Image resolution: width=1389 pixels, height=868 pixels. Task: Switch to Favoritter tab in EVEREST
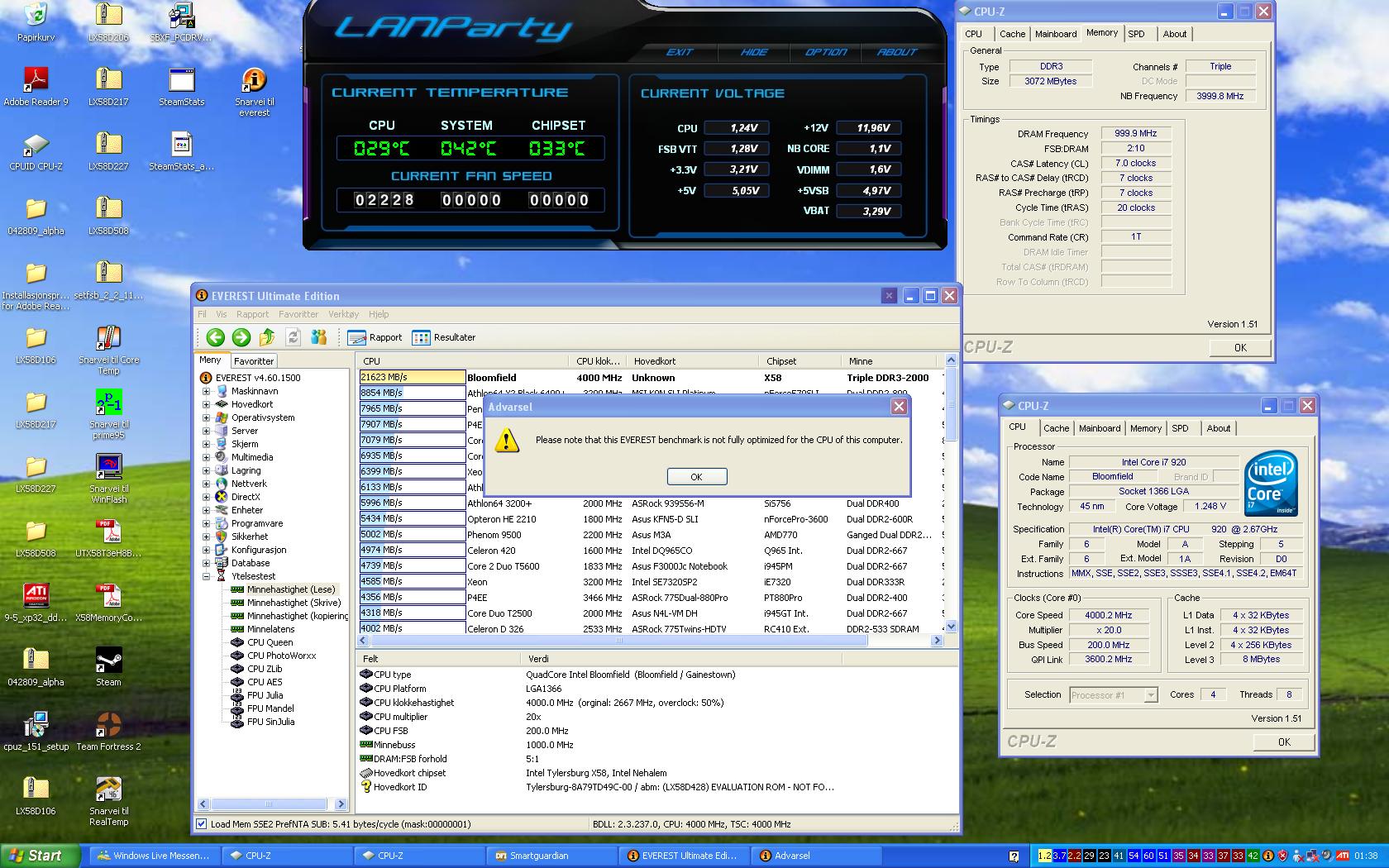[253, 361]
